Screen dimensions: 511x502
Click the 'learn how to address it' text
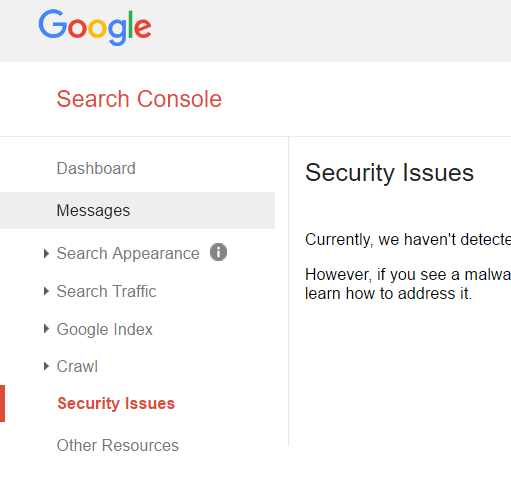pos(389,294)
